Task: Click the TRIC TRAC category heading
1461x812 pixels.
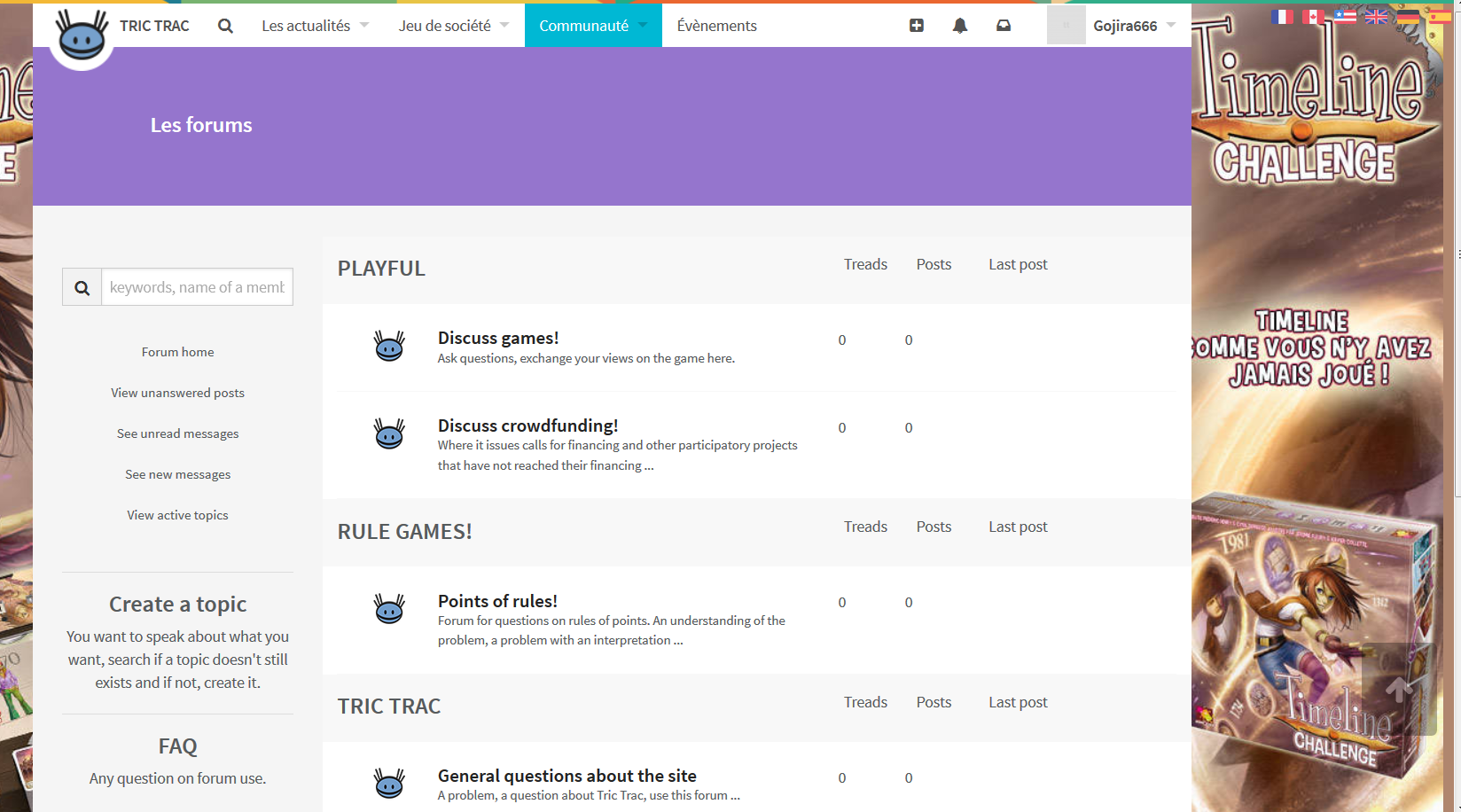Action: pyautogui.click(x=389, y=707)
